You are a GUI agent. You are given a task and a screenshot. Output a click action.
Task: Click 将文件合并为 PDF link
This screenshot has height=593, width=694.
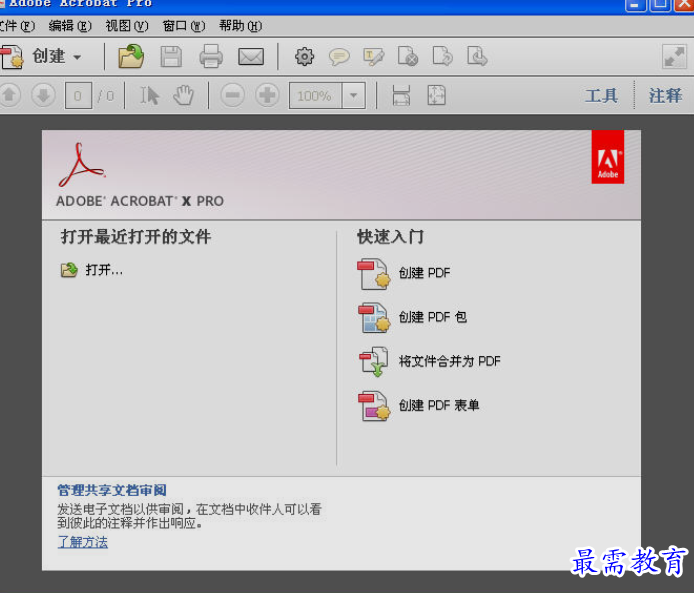tap(449, 361)
